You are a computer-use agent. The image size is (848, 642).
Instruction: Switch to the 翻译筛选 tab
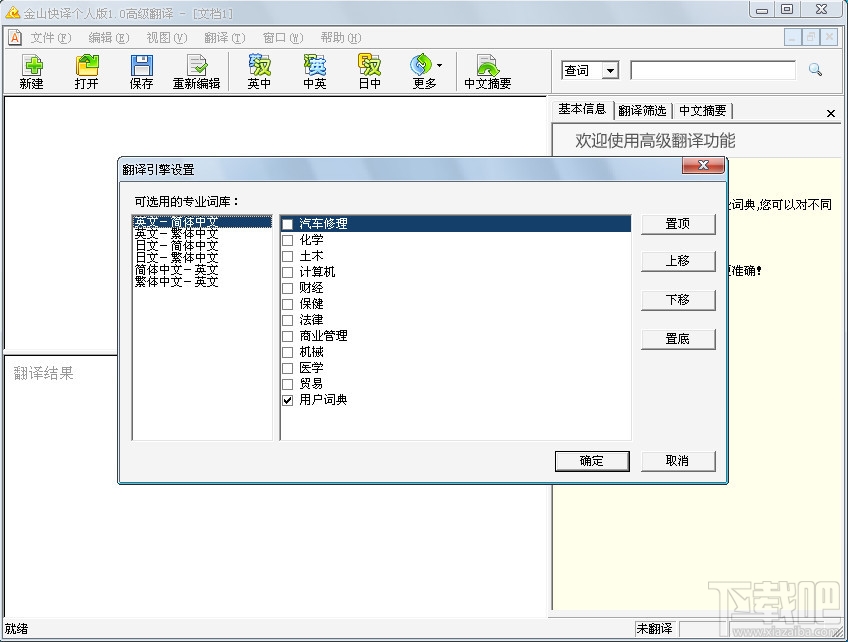click(642, 111)
